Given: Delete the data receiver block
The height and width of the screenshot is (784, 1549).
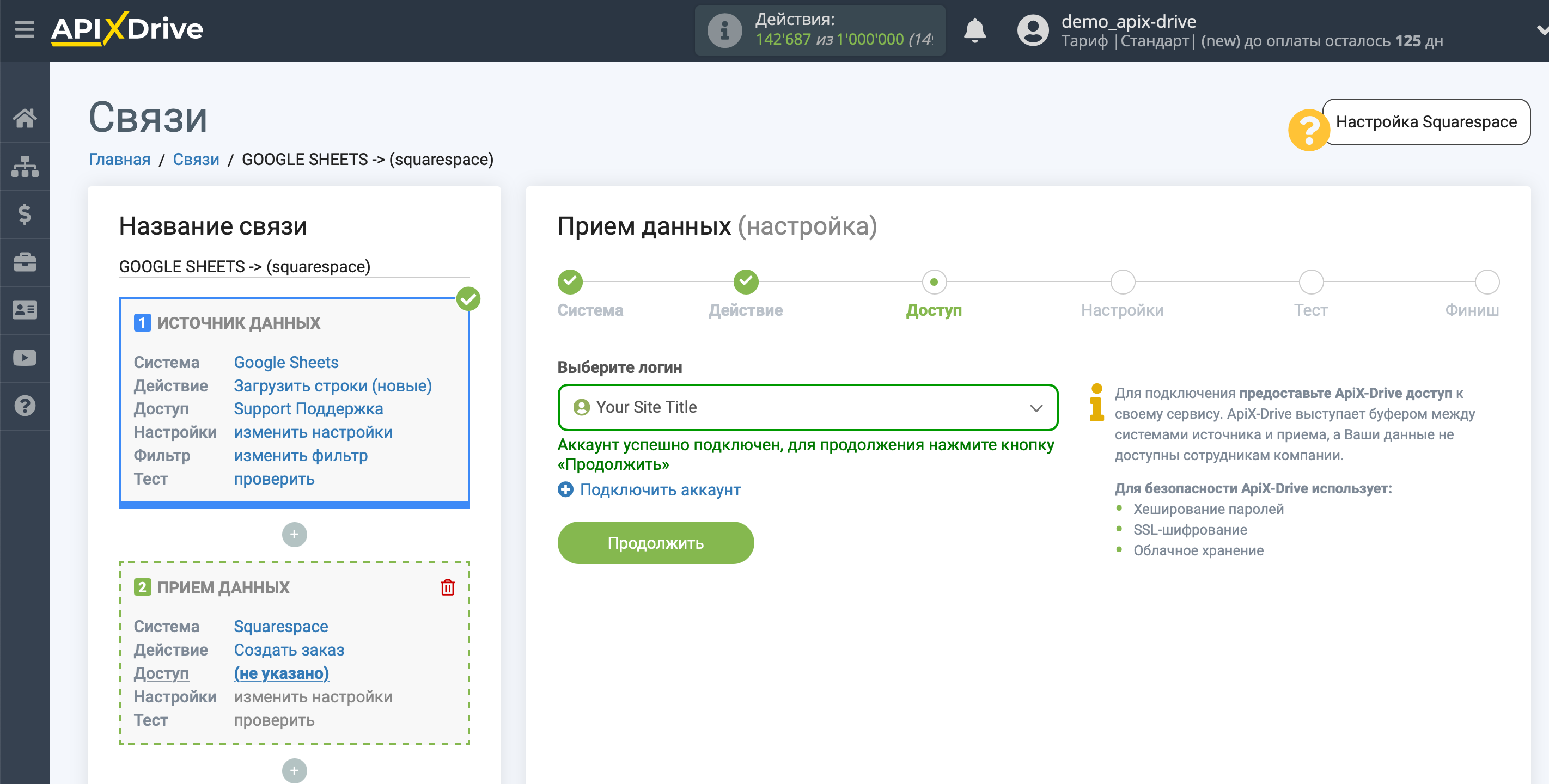Looking at the screenshot, I should [447, 587].
